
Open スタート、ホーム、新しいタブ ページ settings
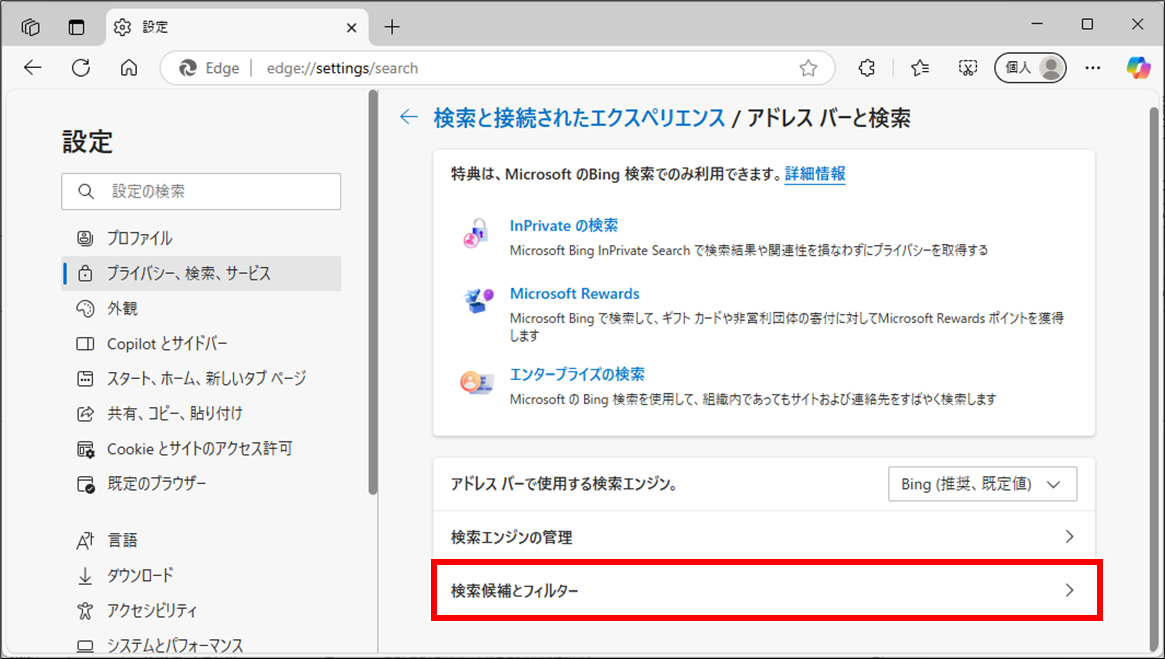(201, 379)
